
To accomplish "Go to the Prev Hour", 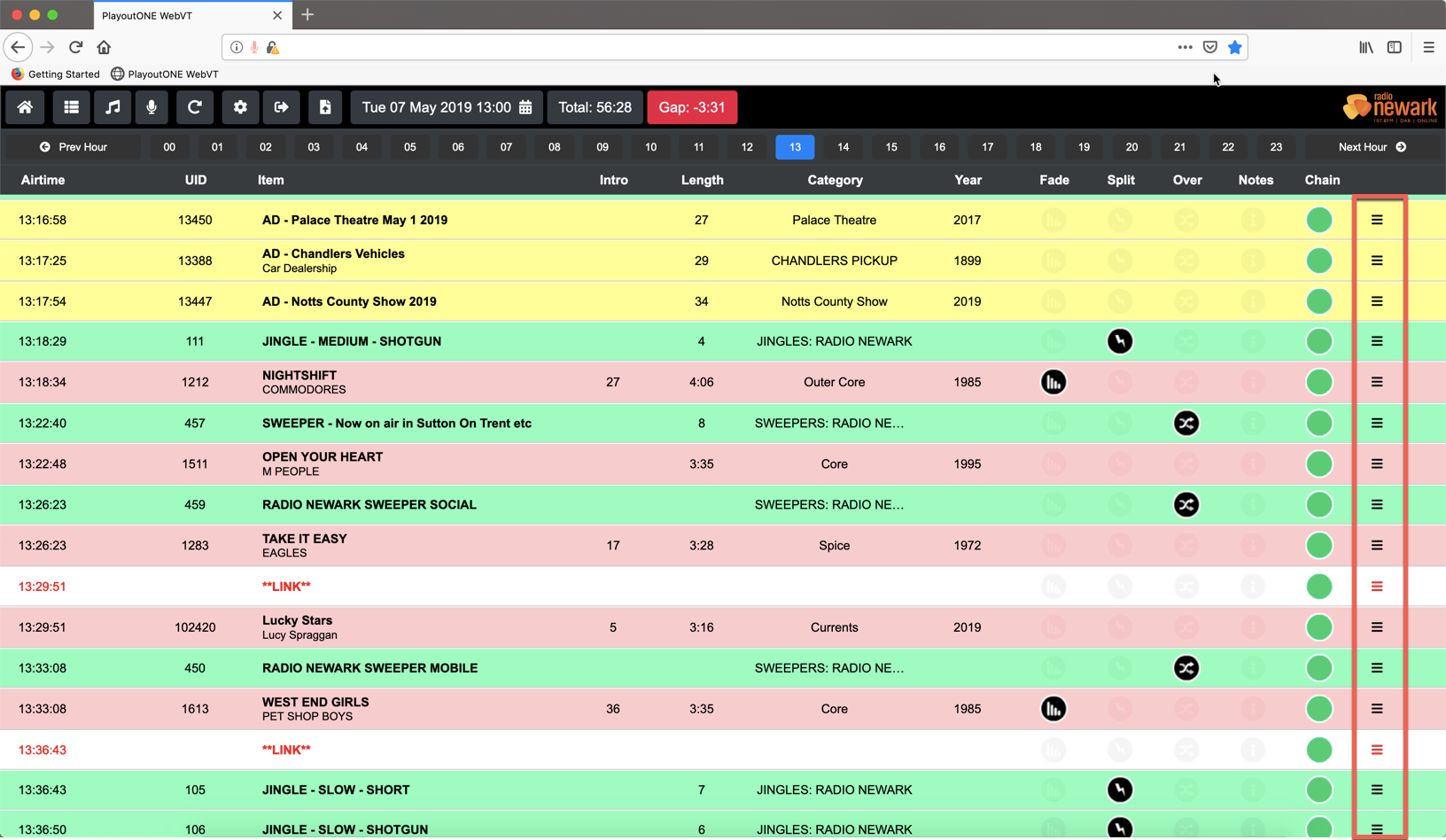I will coord(74,147).
